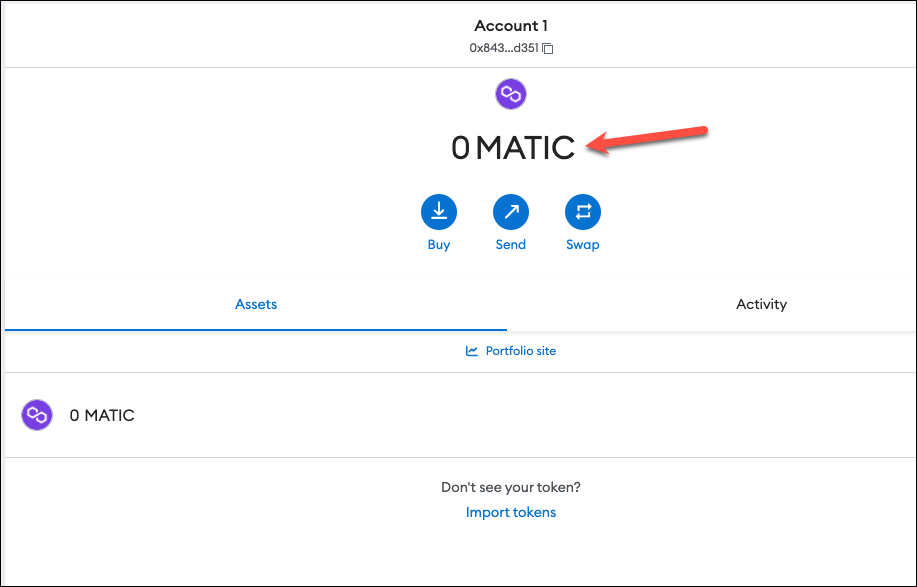Click the large 0 MATIC balance
This screenshot has width=917, height=587.
tap(513, 147)
